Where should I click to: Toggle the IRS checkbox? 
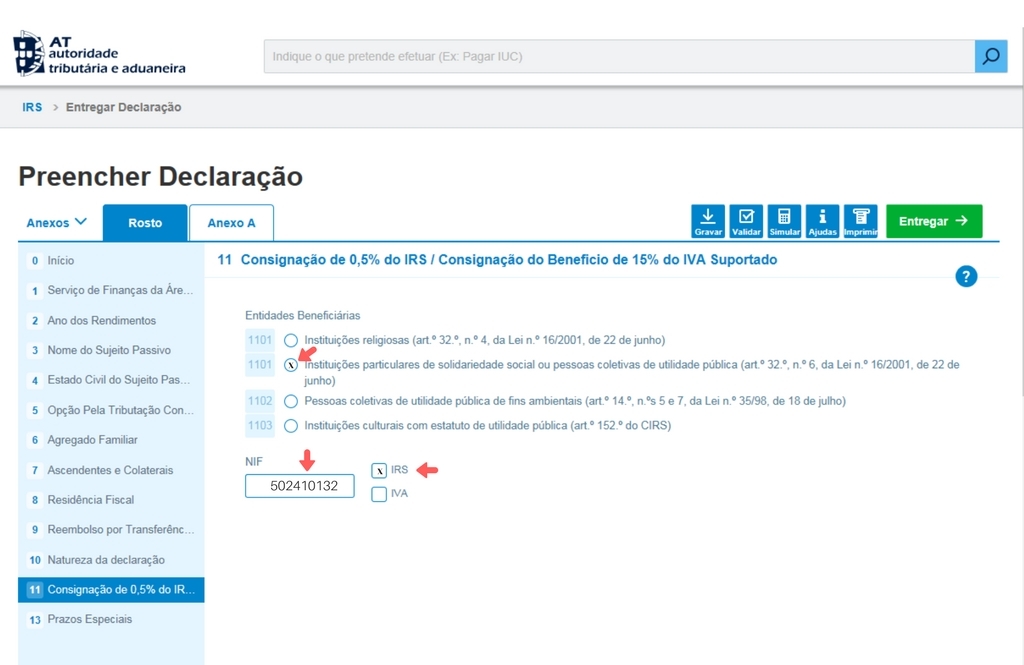tap(379, 470)
